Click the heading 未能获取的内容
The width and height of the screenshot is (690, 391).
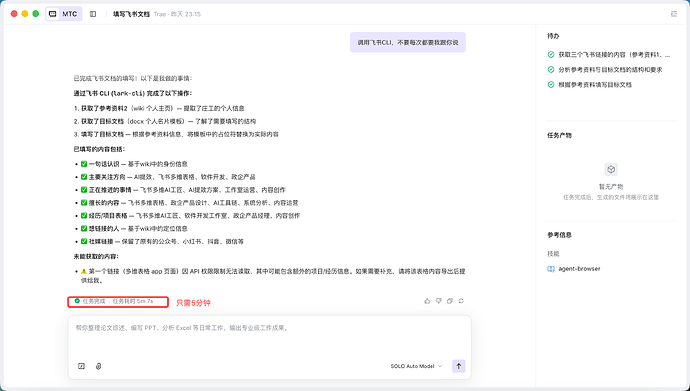96,256
